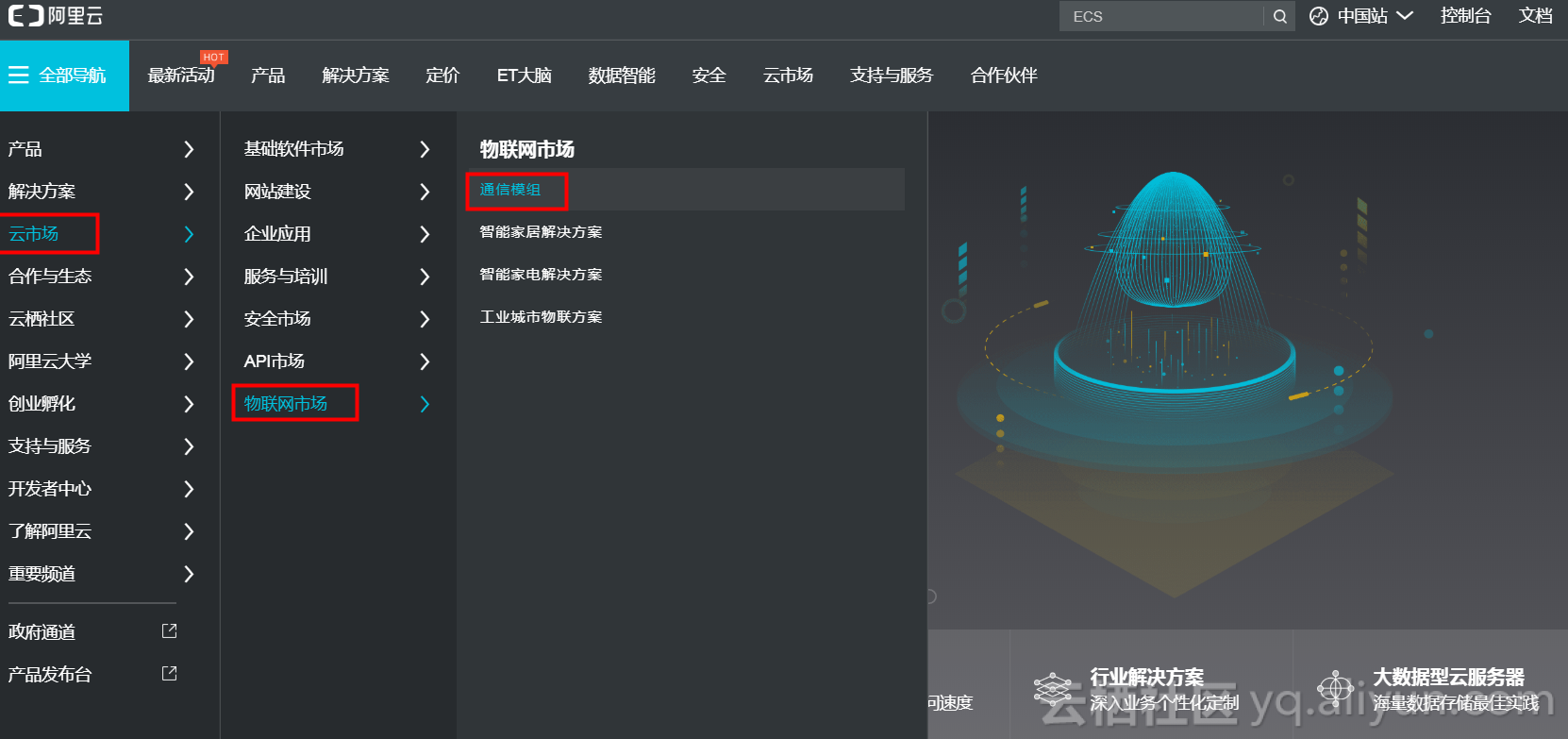Open the 全部导航 hamburger menu

coord(64,76)
